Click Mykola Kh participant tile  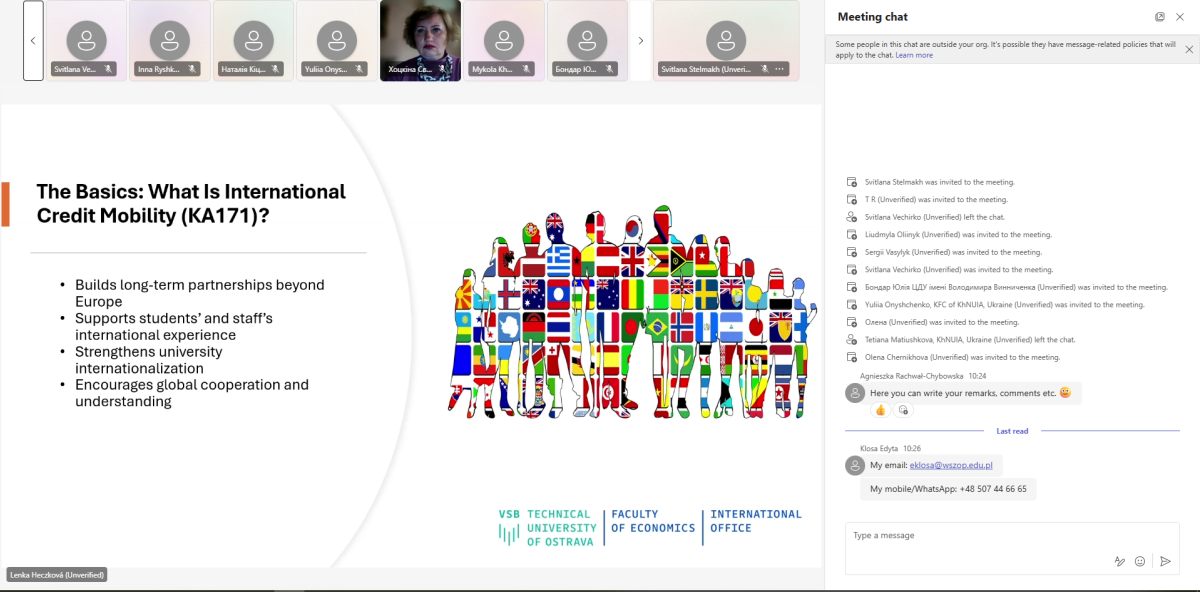[x=504, y=40]
